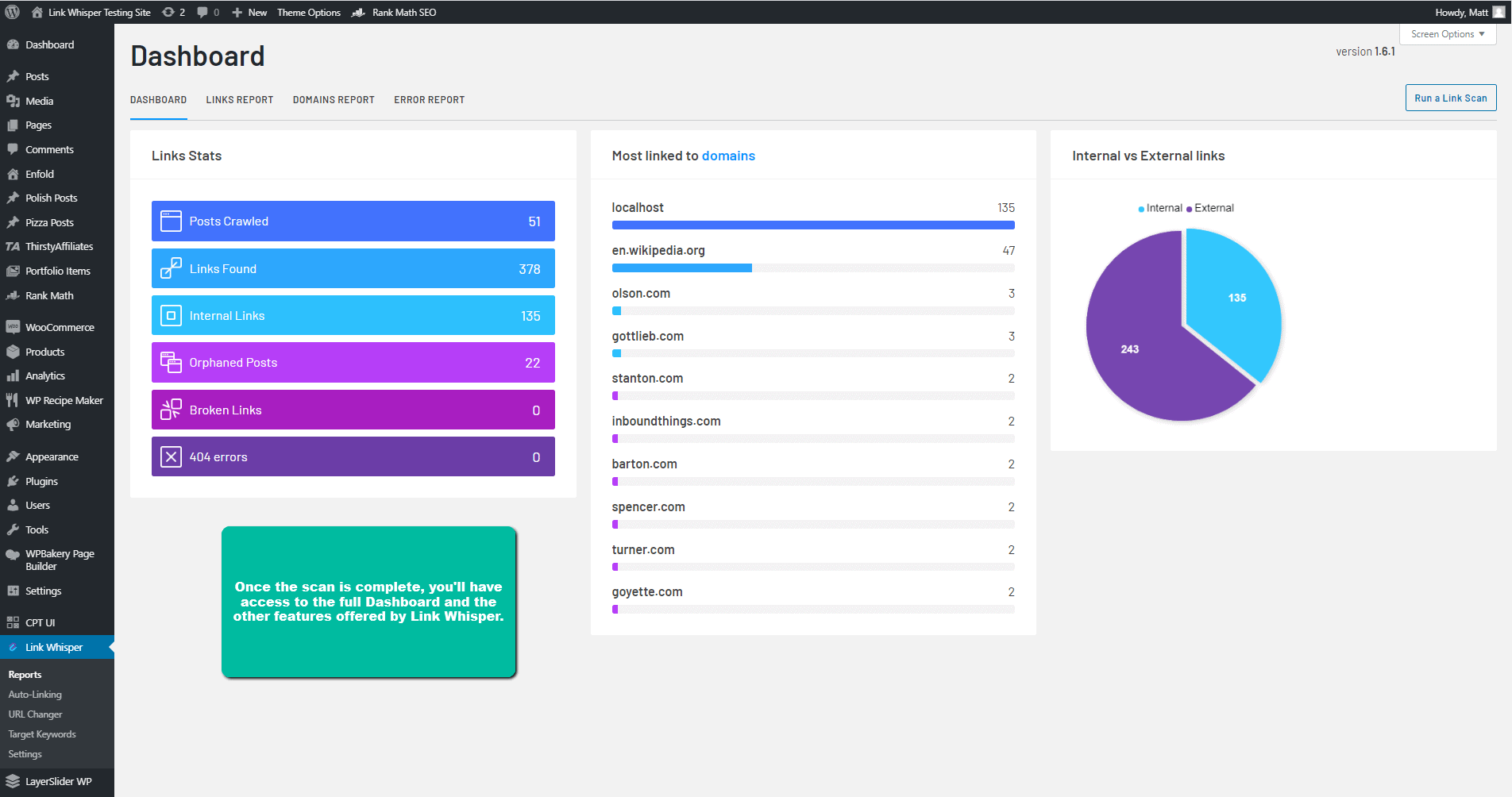Click the Orphaned Posts icon
The image size is (1512, 797).
[171, 363]
